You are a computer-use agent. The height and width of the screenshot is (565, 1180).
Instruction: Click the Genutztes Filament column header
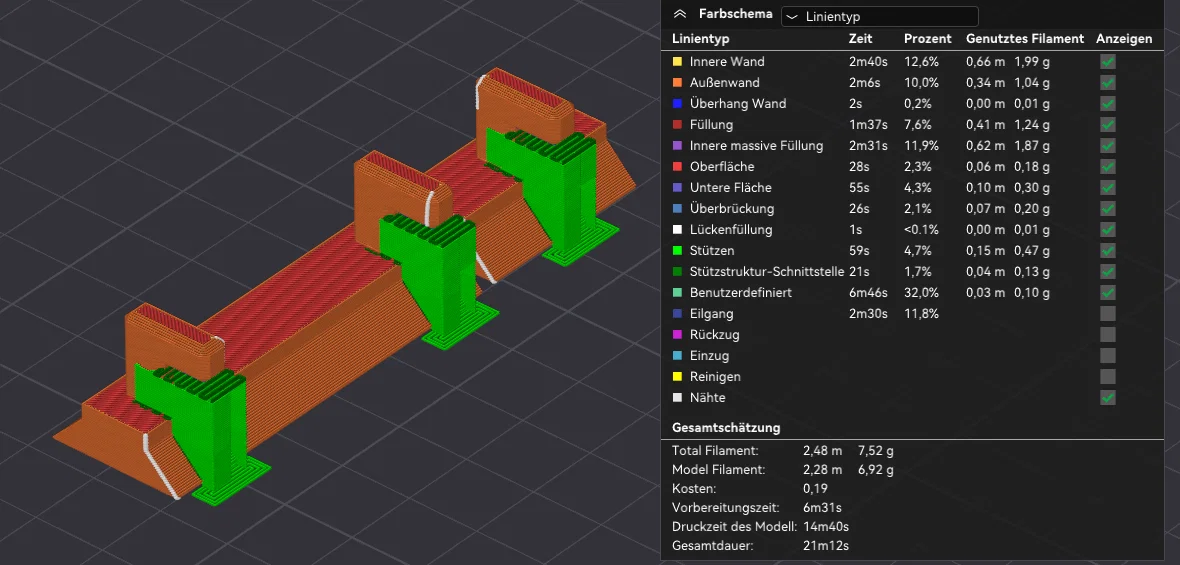point(1024,39)
